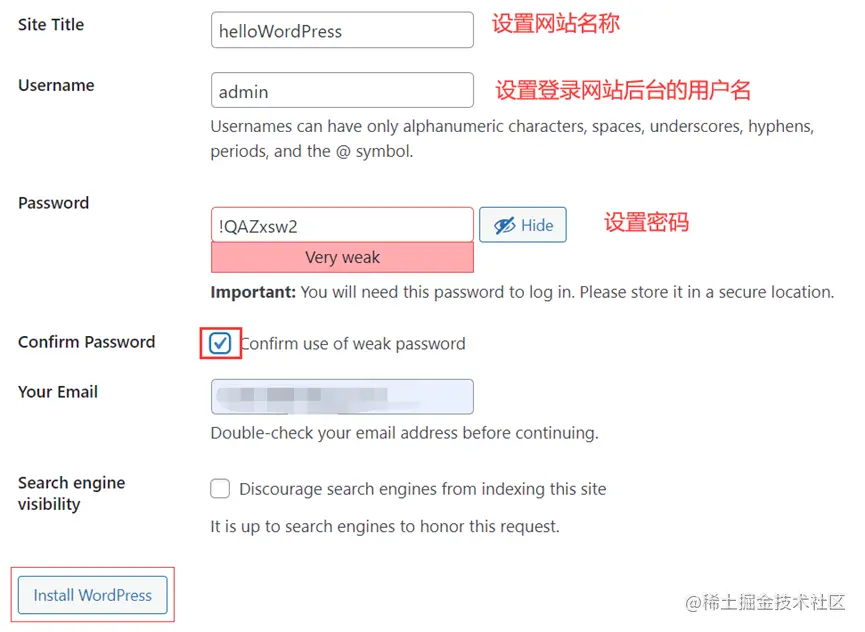
Task: Click the Your Email label
Action: (58, 392)
